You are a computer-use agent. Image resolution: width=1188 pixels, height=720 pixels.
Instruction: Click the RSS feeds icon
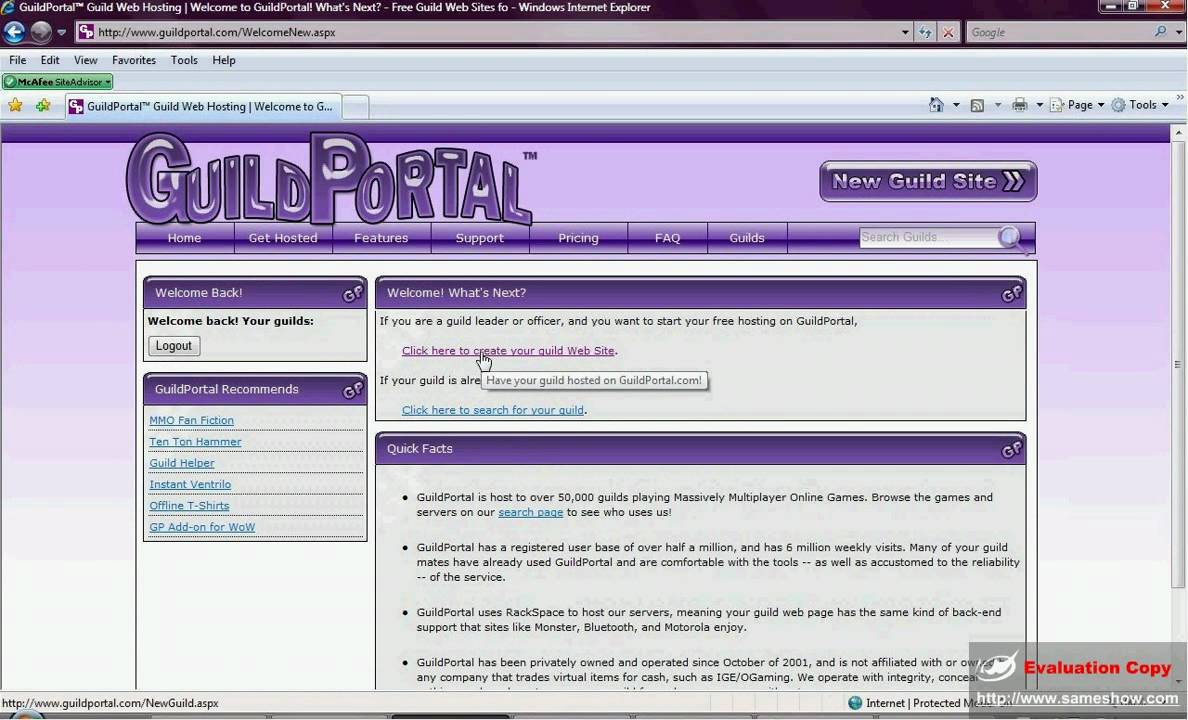(x=977, y=105)
